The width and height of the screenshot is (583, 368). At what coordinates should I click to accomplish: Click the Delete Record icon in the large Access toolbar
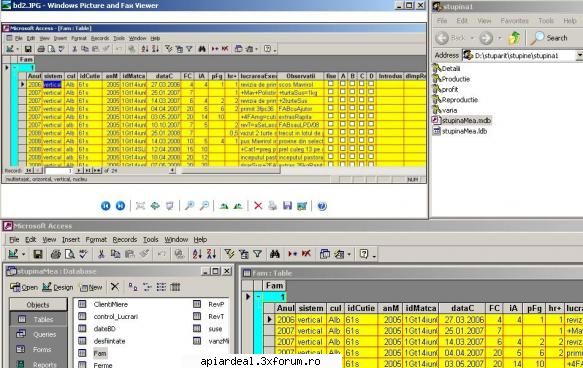click(306, 254)
